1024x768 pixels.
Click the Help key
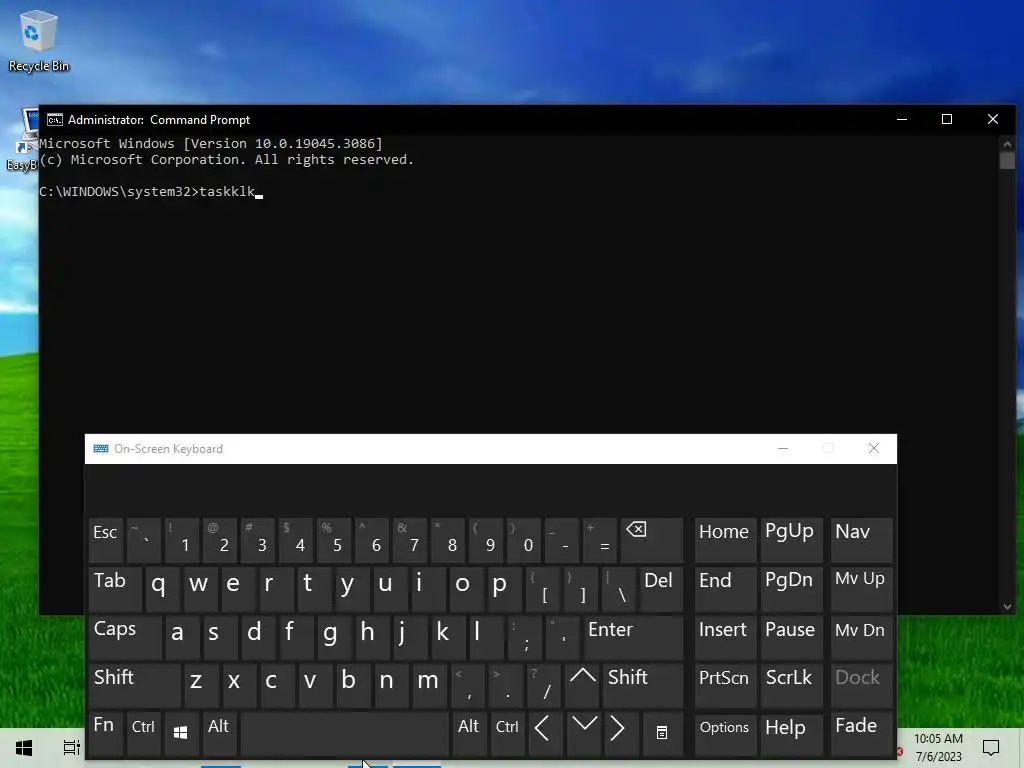pyautogui.click(x=792, y=733)
